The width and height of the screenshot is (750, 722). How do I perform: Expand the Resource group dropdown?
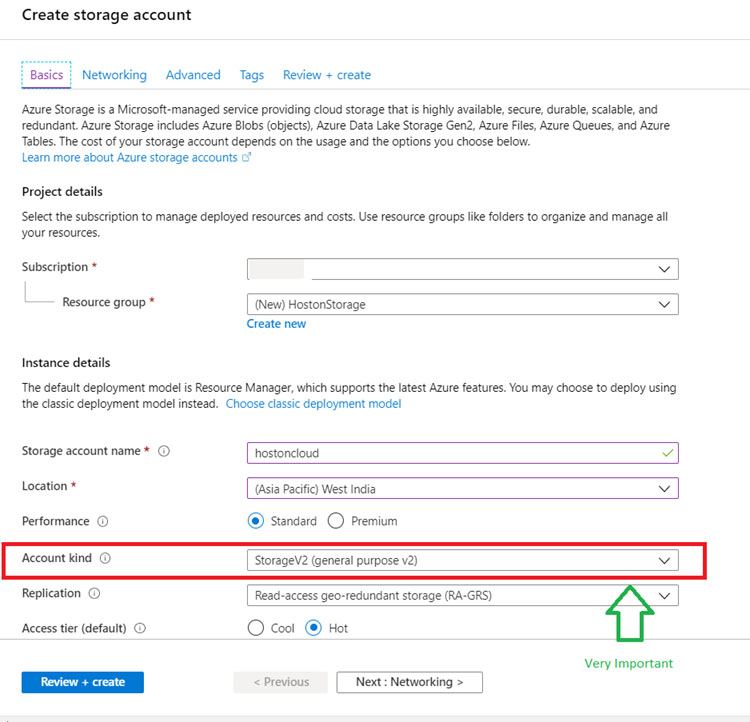[x=462, y=304]
